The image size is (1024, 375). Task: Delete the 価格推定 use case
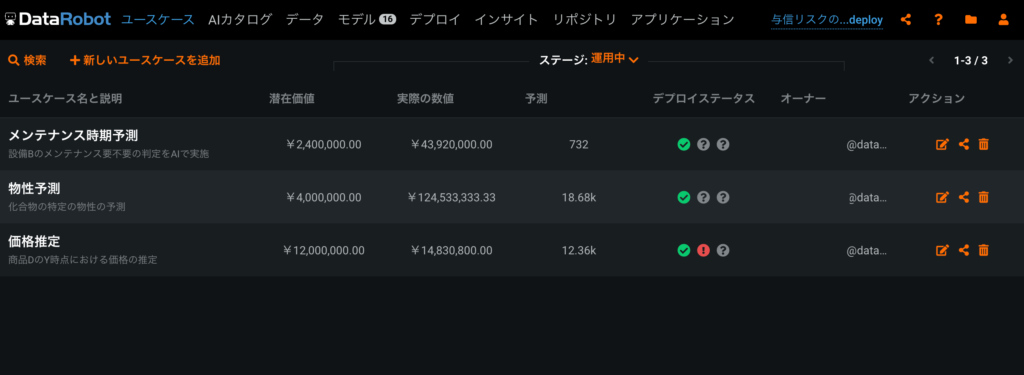(x=984, y=250)
